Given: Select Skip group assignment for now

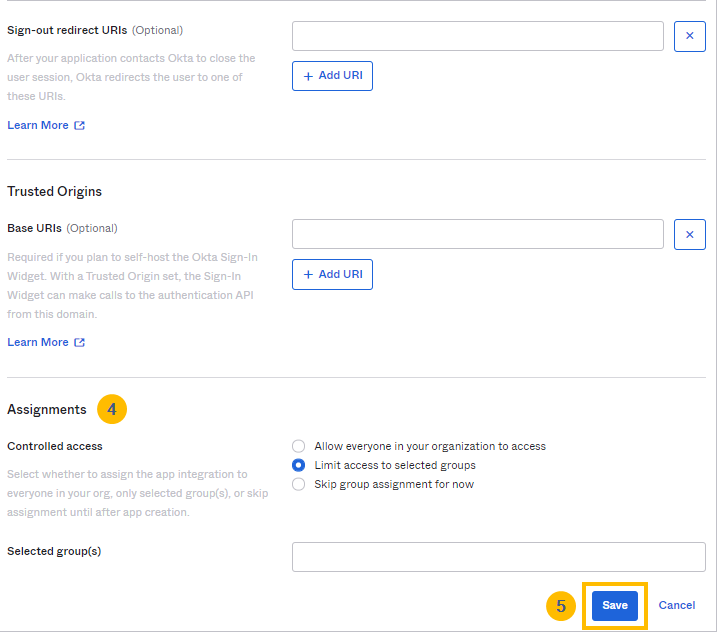Looking at the screenshot, I should click(x=298, y=484).
